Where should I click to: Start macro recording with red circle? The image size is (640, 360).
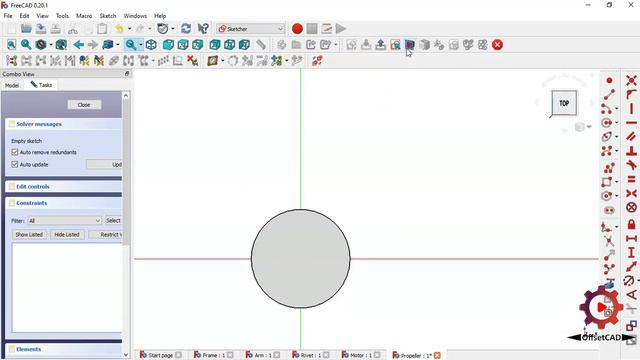pyautogui.click(x=297, y=29)
